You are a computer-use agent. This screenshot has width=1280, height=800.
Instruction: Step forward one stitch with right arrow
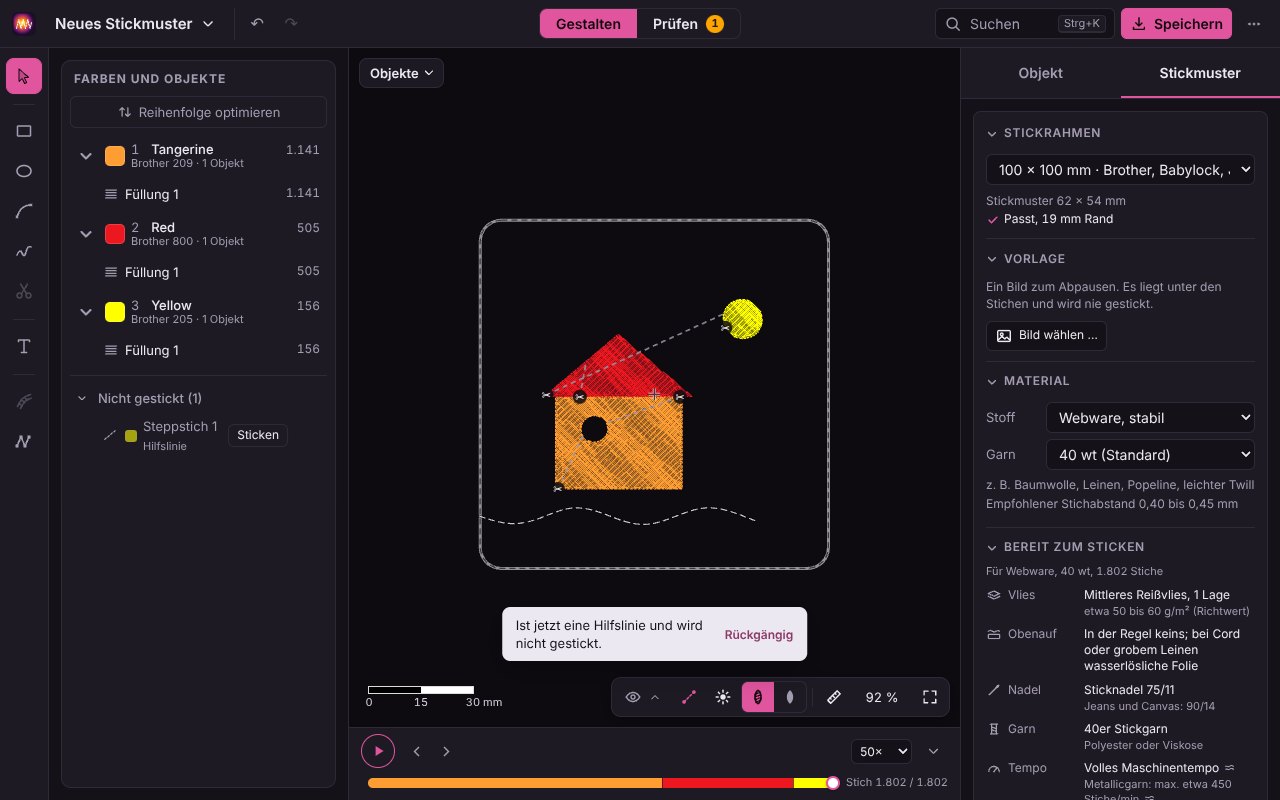446,751
